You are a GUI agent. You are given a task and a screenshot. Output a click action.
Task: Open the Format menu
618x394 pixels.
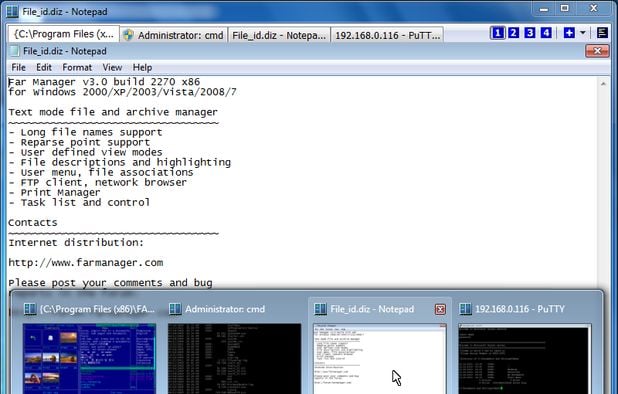coord(77,67)
